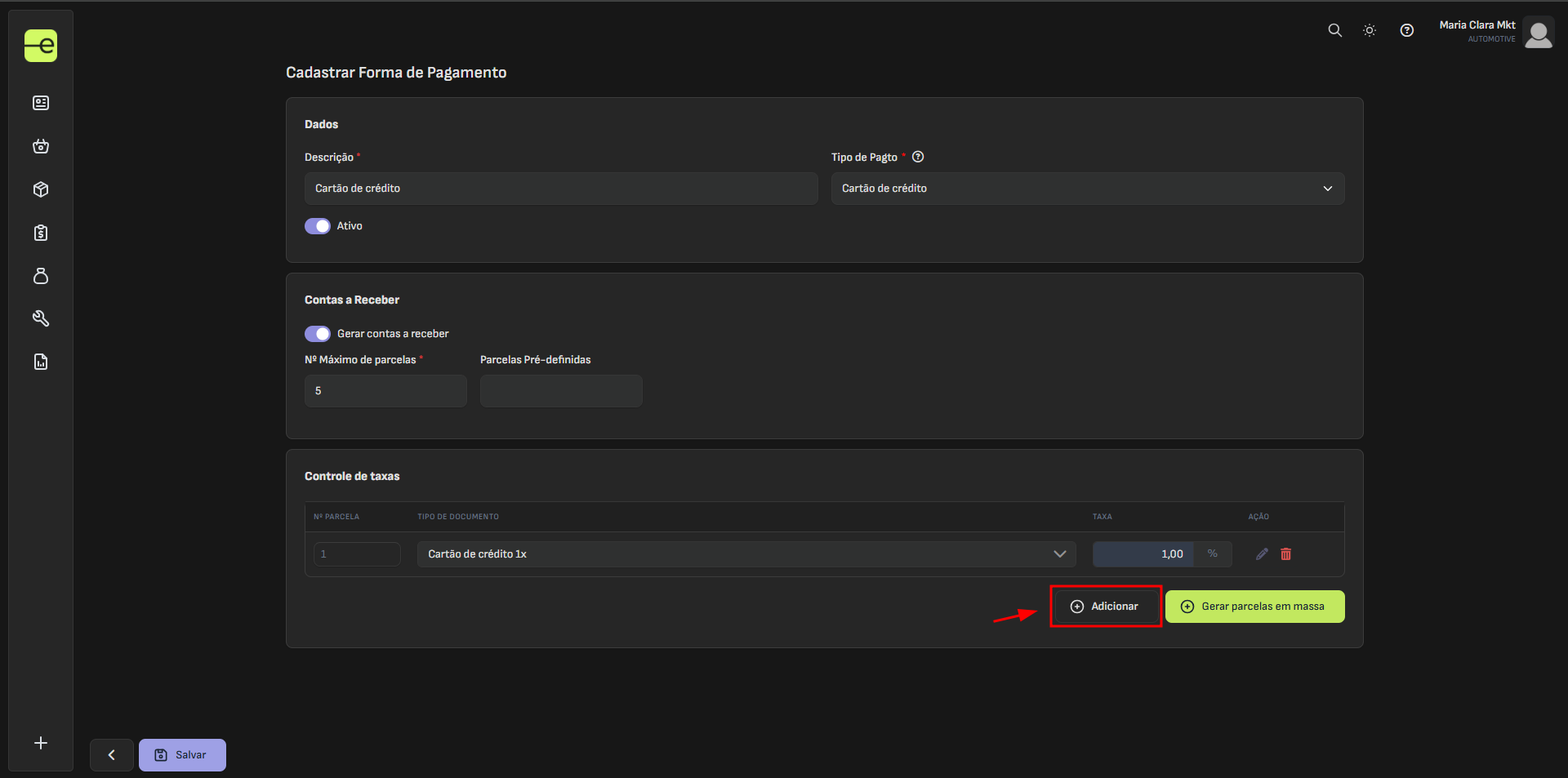The width and height of the screenshot is (1568, 778).
Task: Switch theme using the sun icon
Action: [1370, 30]
